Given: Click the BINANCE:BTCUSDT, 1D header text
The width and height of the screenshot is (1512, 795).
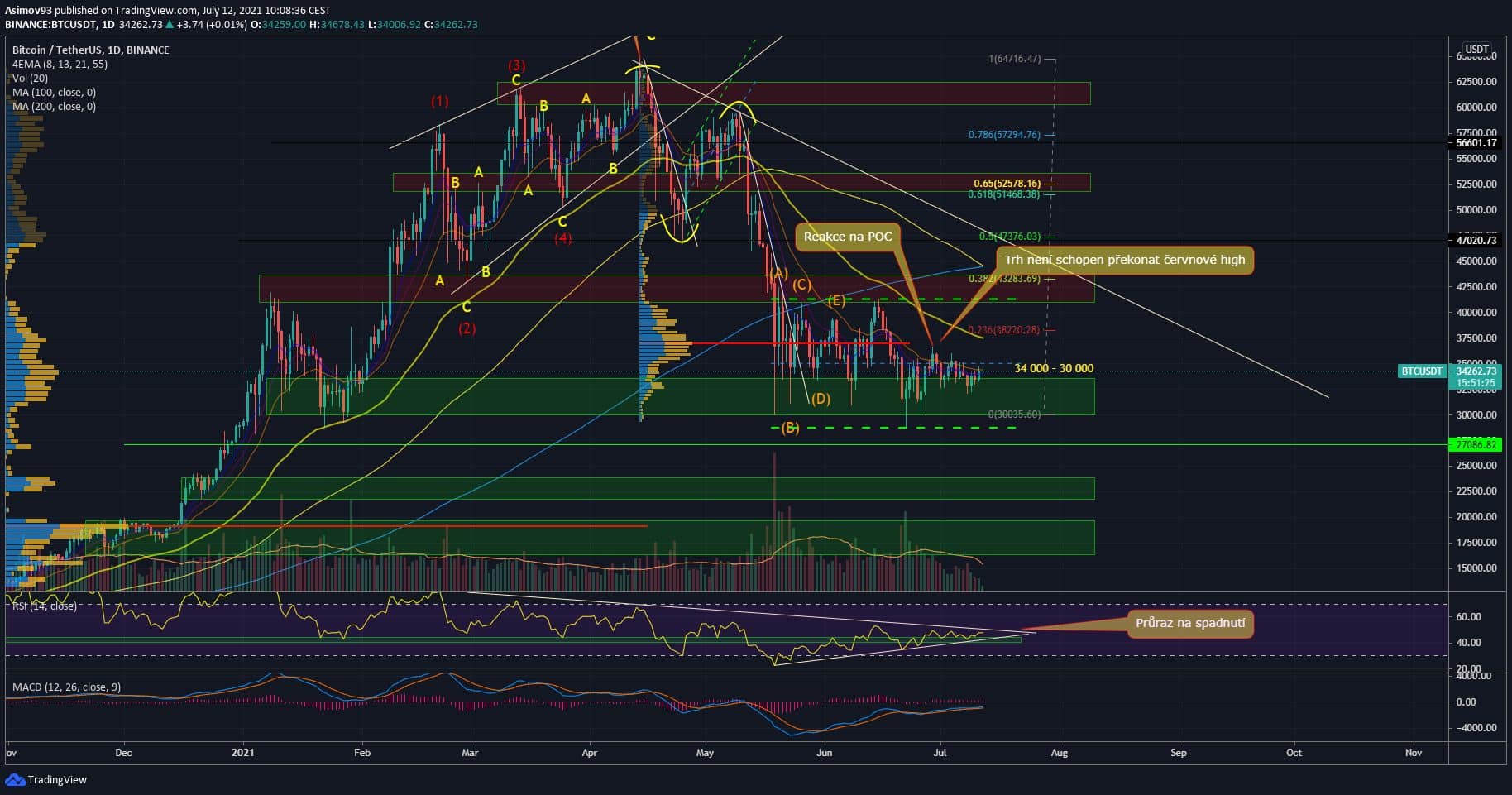Looking at the screenshot, I should coord(58,25).
